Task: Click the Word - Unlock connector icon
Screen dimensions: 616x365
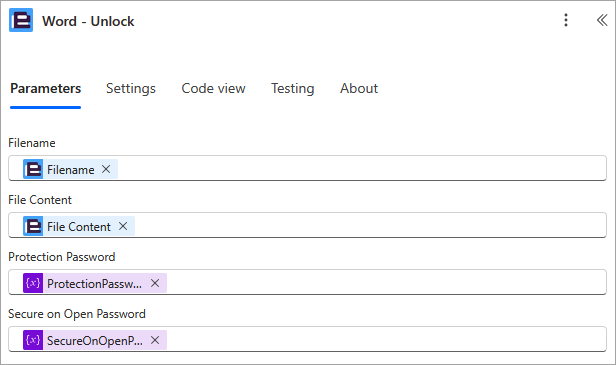Action: click(21, 20)
